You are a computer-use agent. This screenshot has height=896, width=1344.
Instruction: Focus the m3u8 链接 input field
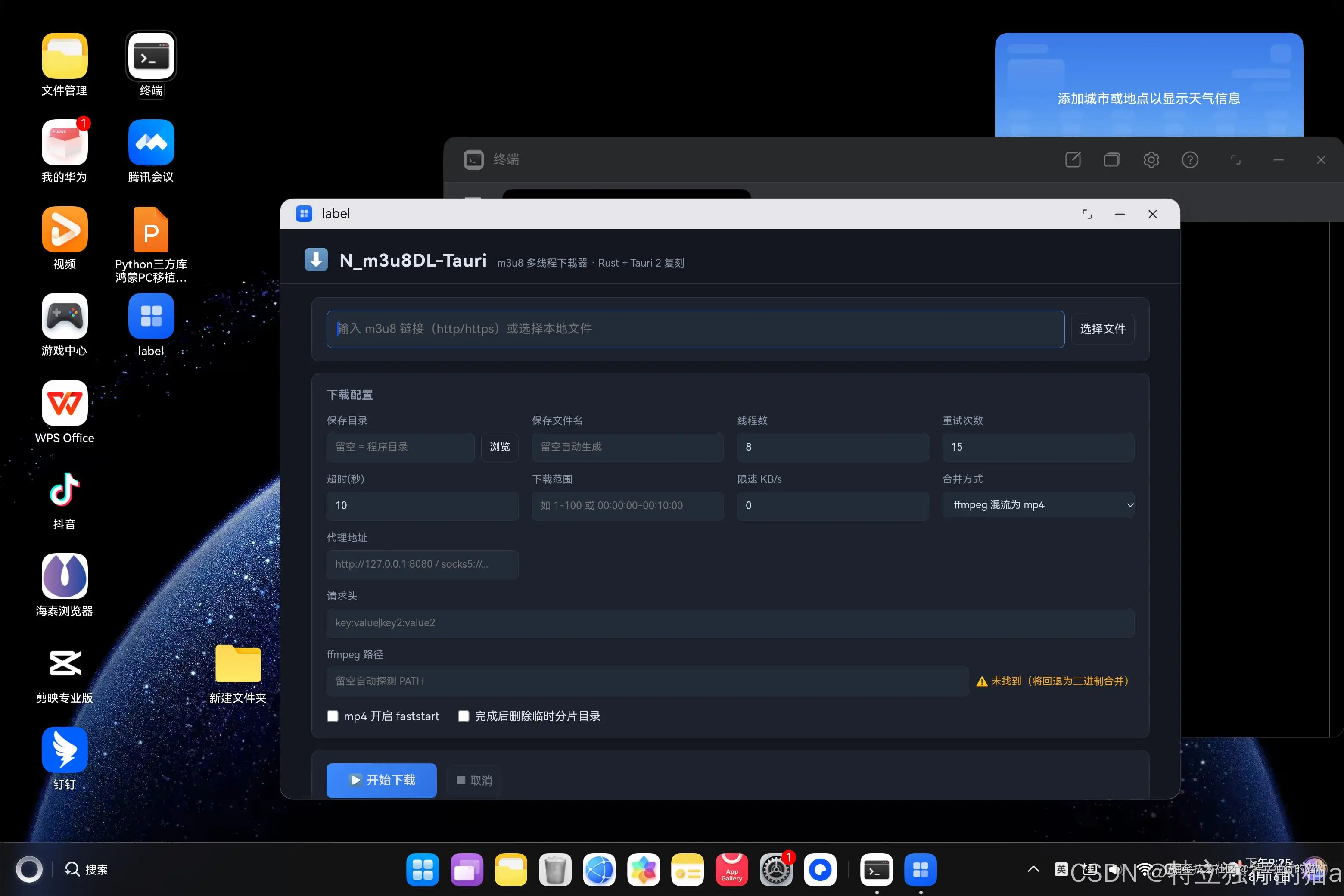pos(695,329)
